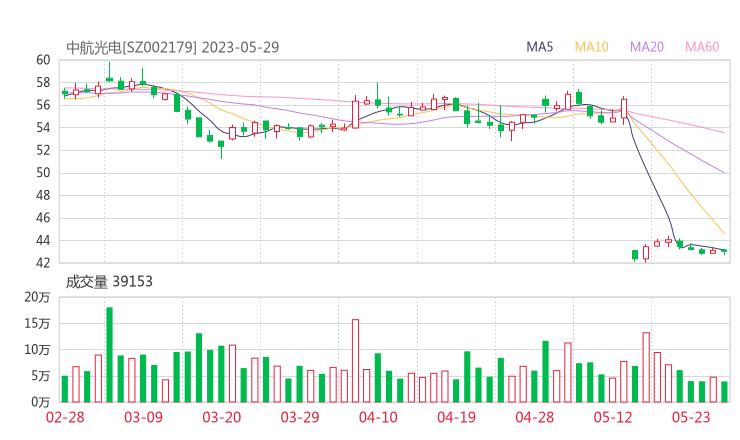This screenshot has width=740, height=440.
Task: Click the last candlestick on the right
Action: pyautogui.click(x=724, y=251)
